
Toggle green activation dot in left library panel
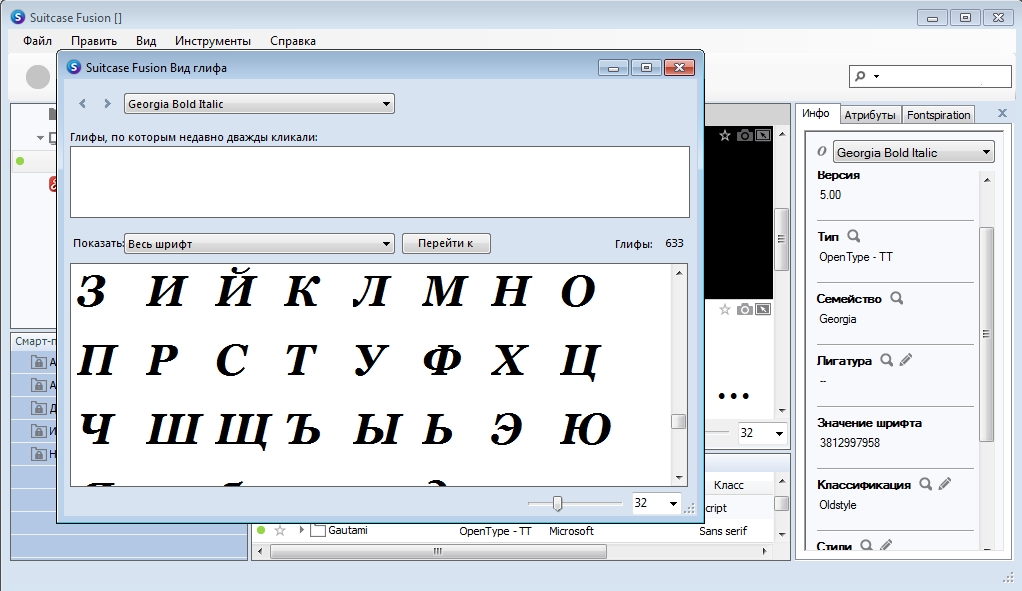(20, 161)
